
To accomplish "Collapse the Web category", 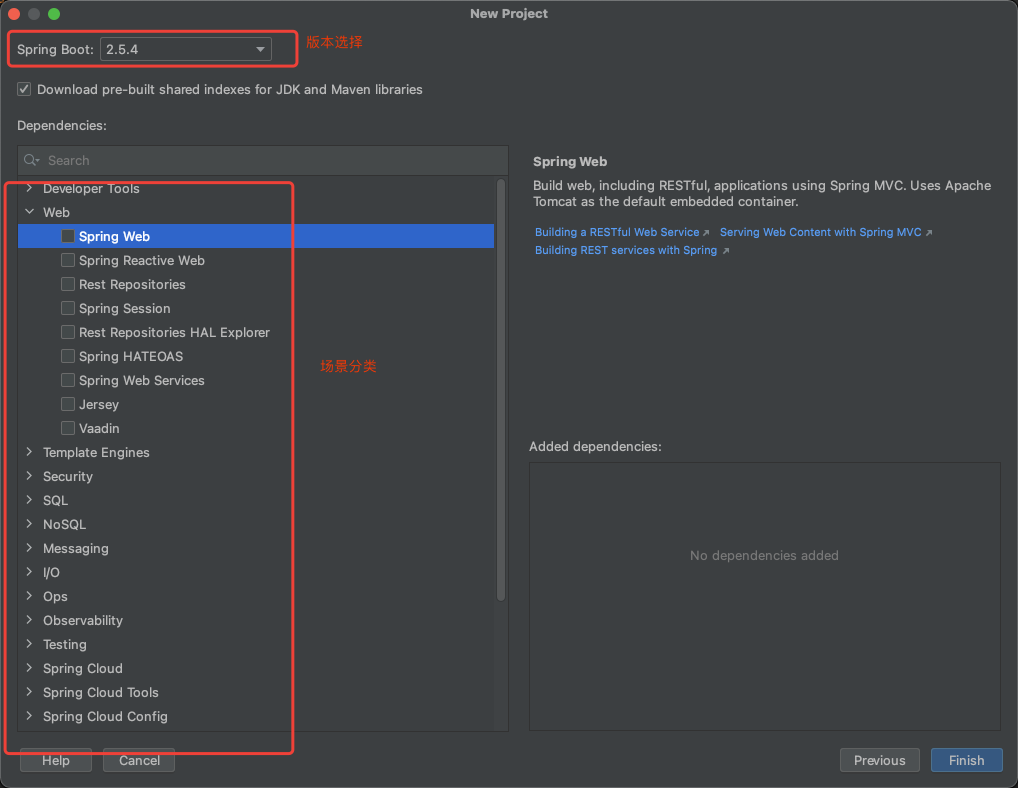I will coord(29,212).
